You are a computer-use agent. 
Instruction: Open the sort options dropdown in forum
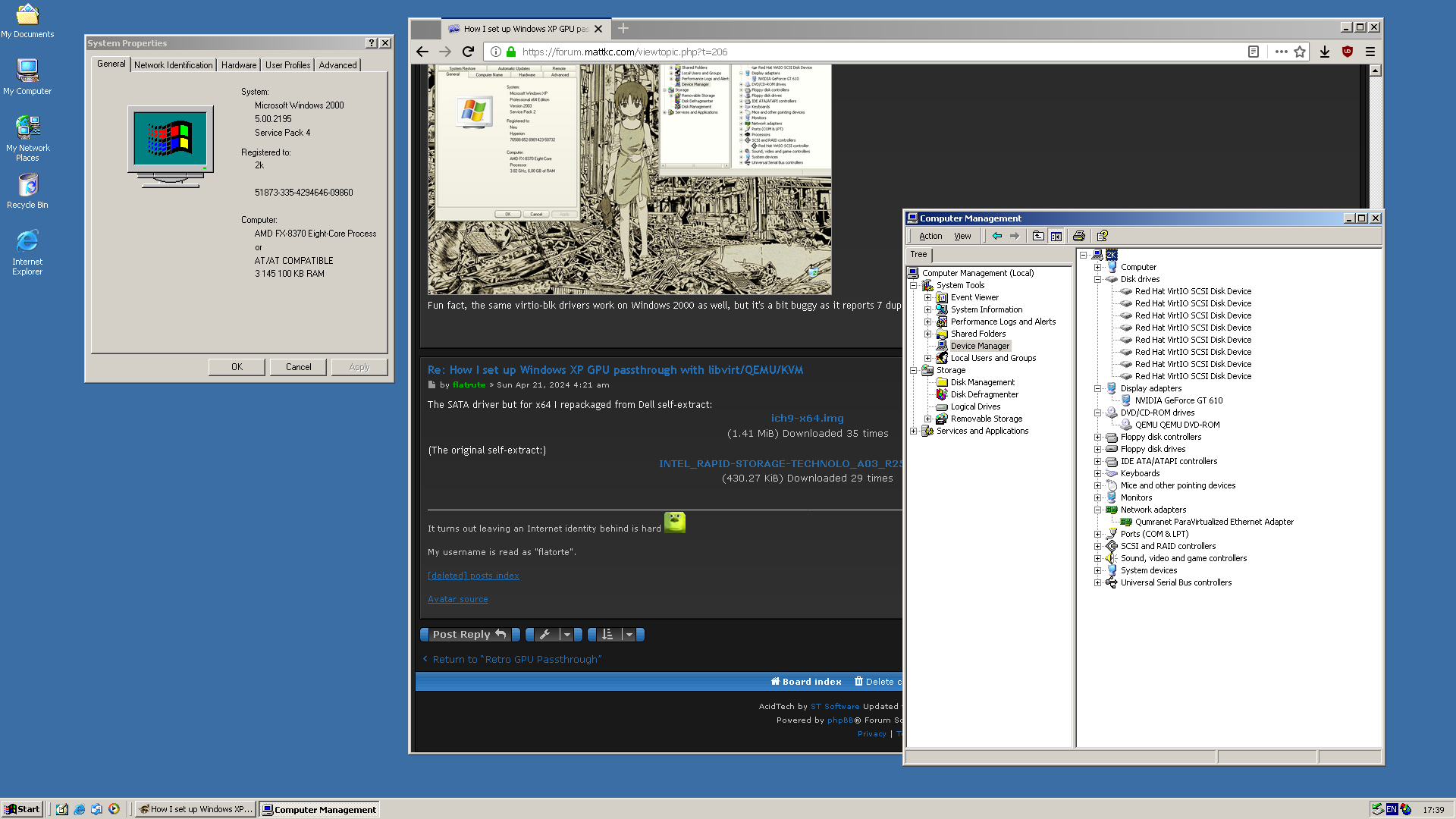coord(616,635)
